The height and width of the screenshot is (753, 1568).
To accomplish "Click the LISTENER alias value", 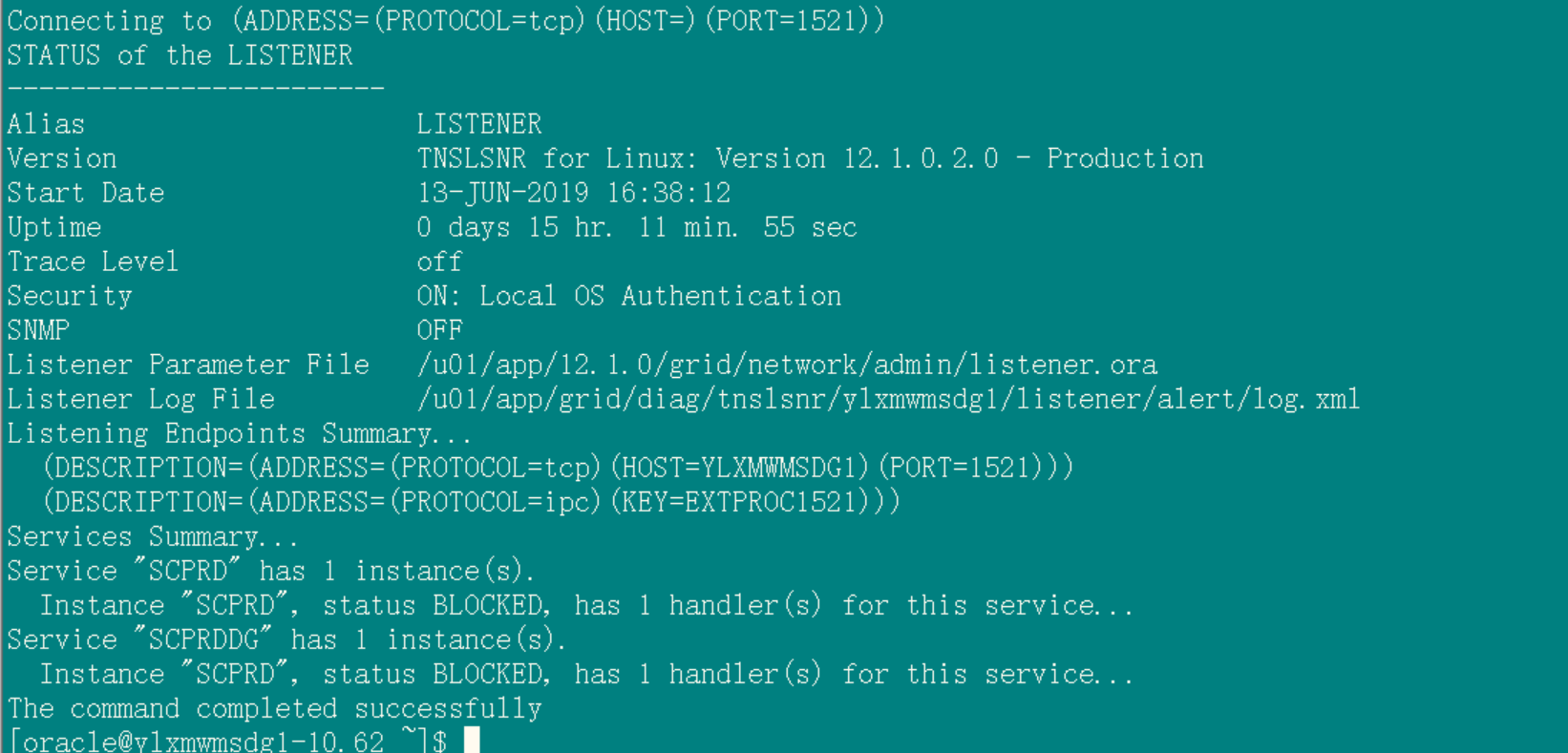I will coord(479,124).
